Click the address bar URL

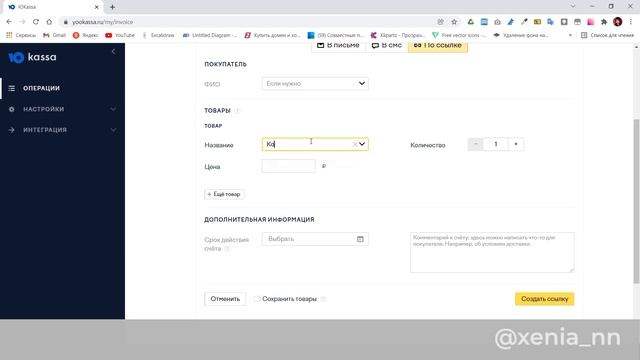click(102, 22)
